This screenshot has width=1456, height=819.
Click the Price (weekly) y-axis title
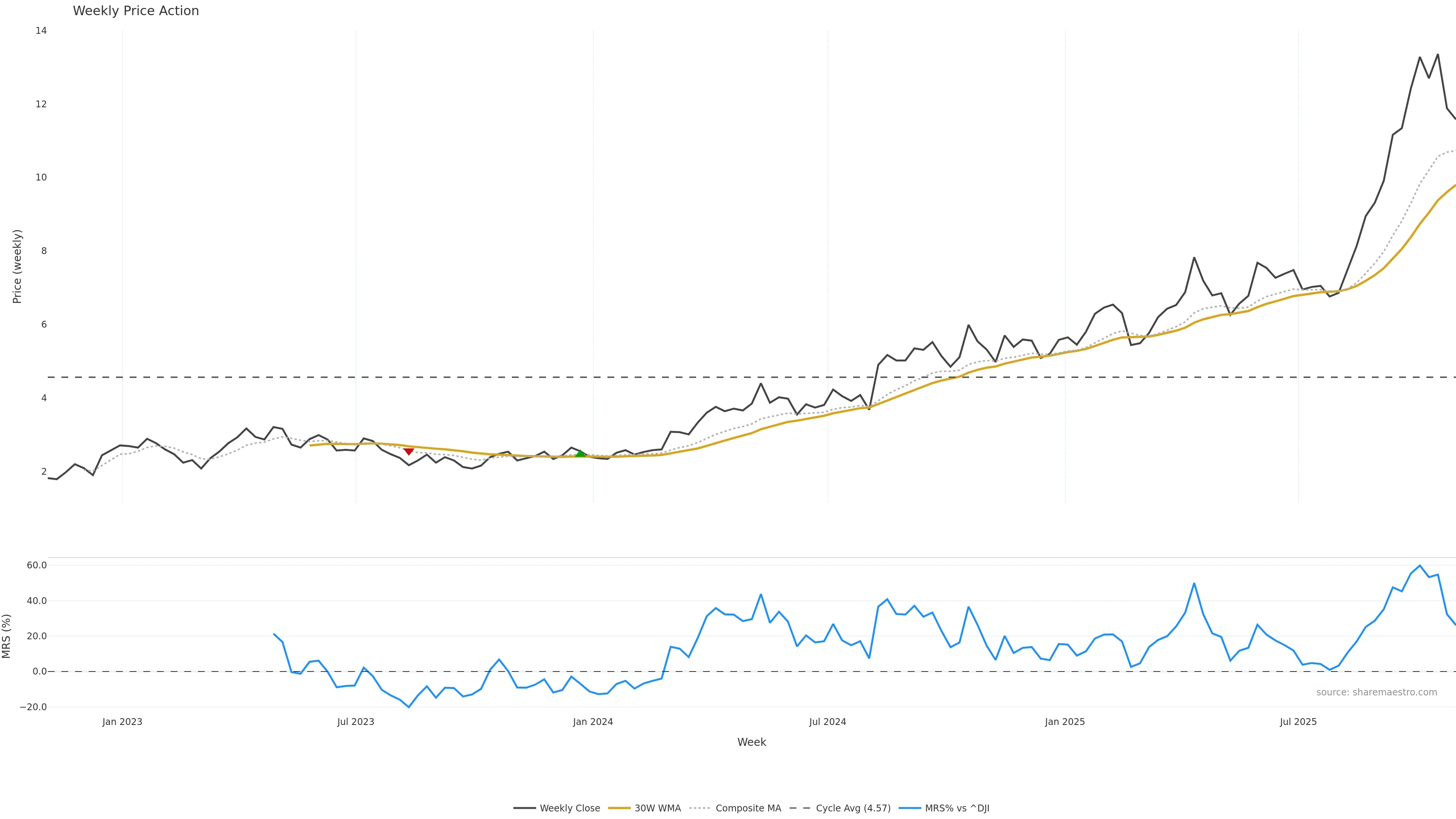(17, 266)
